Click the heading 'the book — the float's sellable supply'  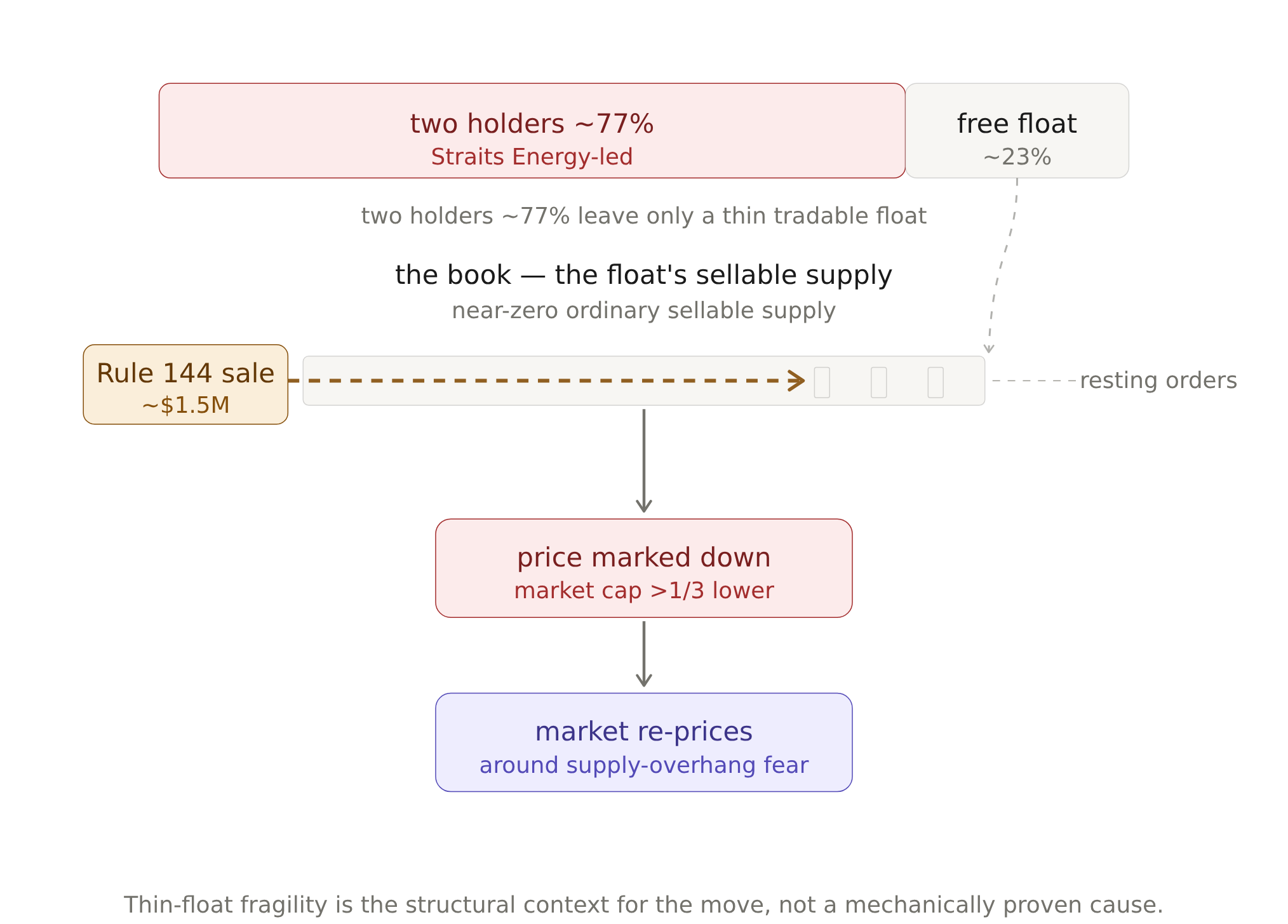(643, 275)
